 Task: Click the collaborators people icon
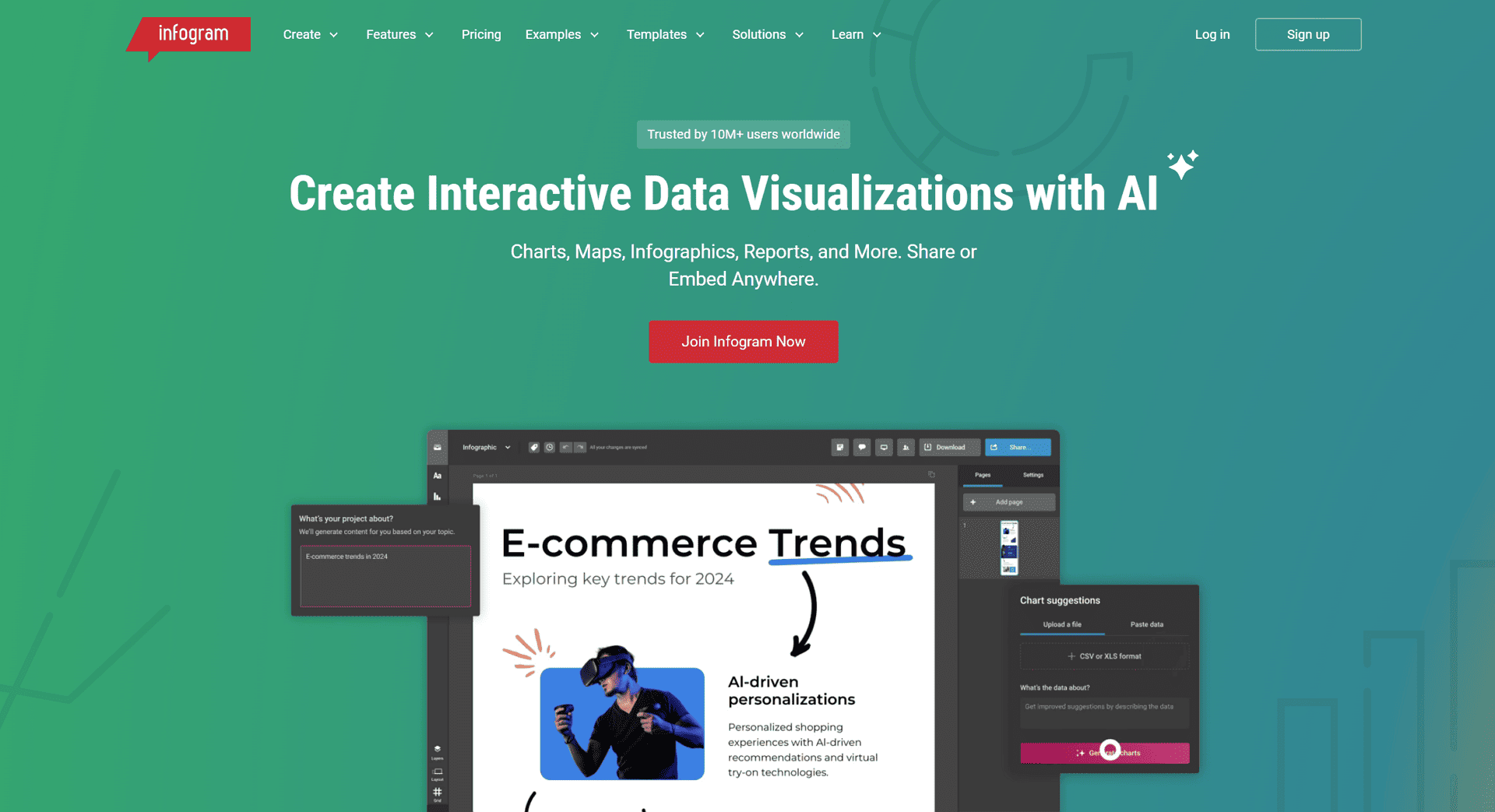(x=906, y=448)
